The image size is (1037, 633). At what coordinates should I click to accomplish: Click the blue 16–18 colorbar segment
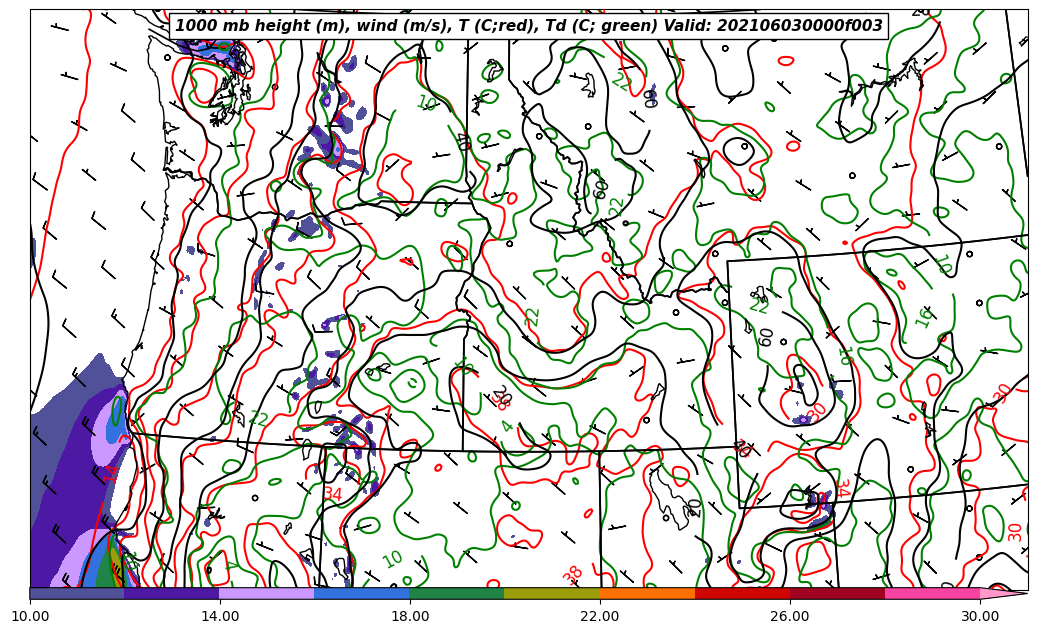click(x=361, y=593)
